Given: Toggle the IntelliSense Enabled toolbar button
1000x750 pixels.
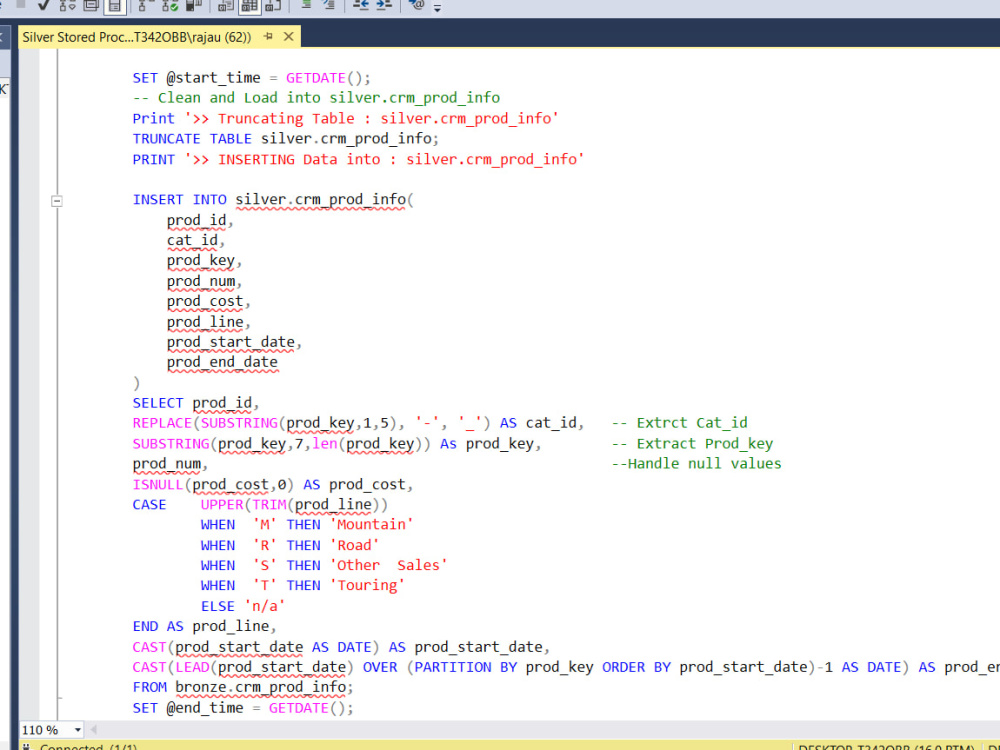Looking at the screenshot, I should (x=115, y=5).
